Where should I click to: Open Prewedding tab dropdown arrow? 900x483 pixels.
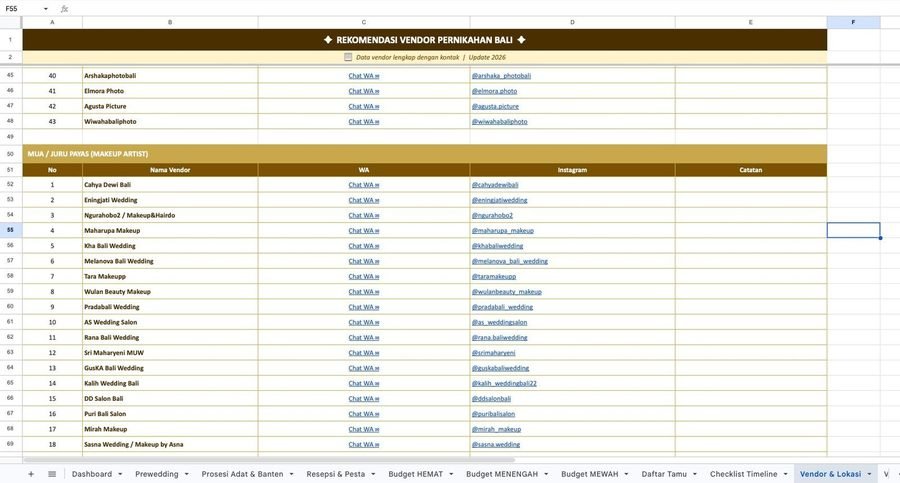(187, 474)
